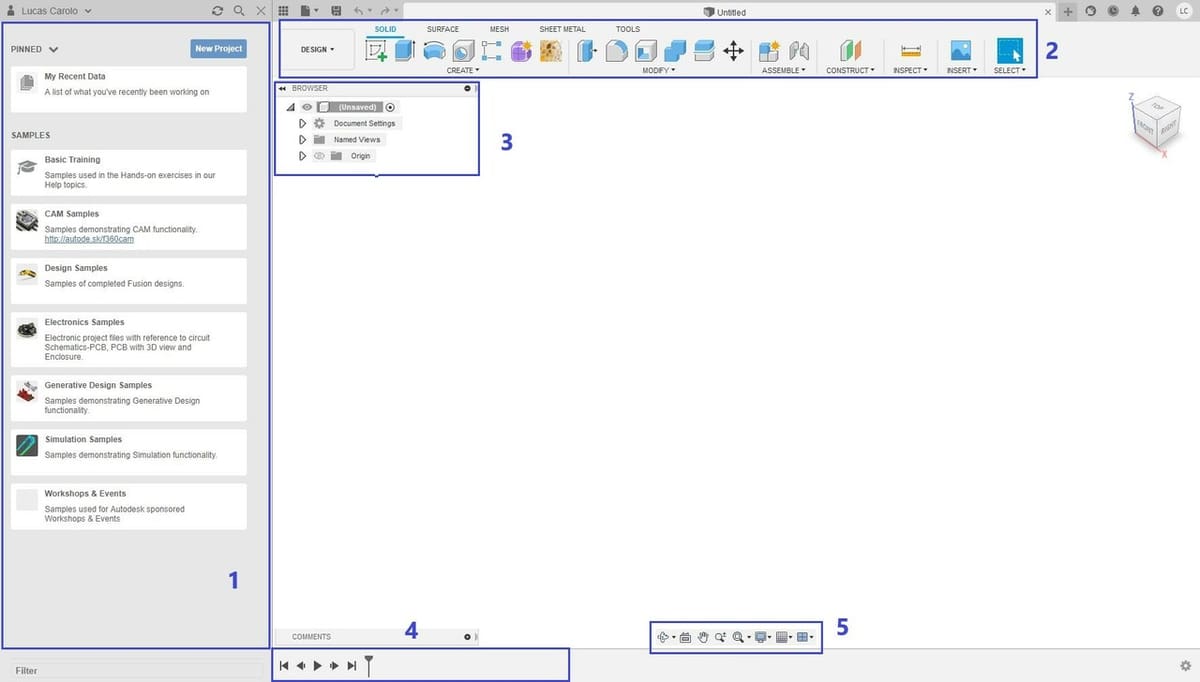Save the document with the Save icon

336,11
